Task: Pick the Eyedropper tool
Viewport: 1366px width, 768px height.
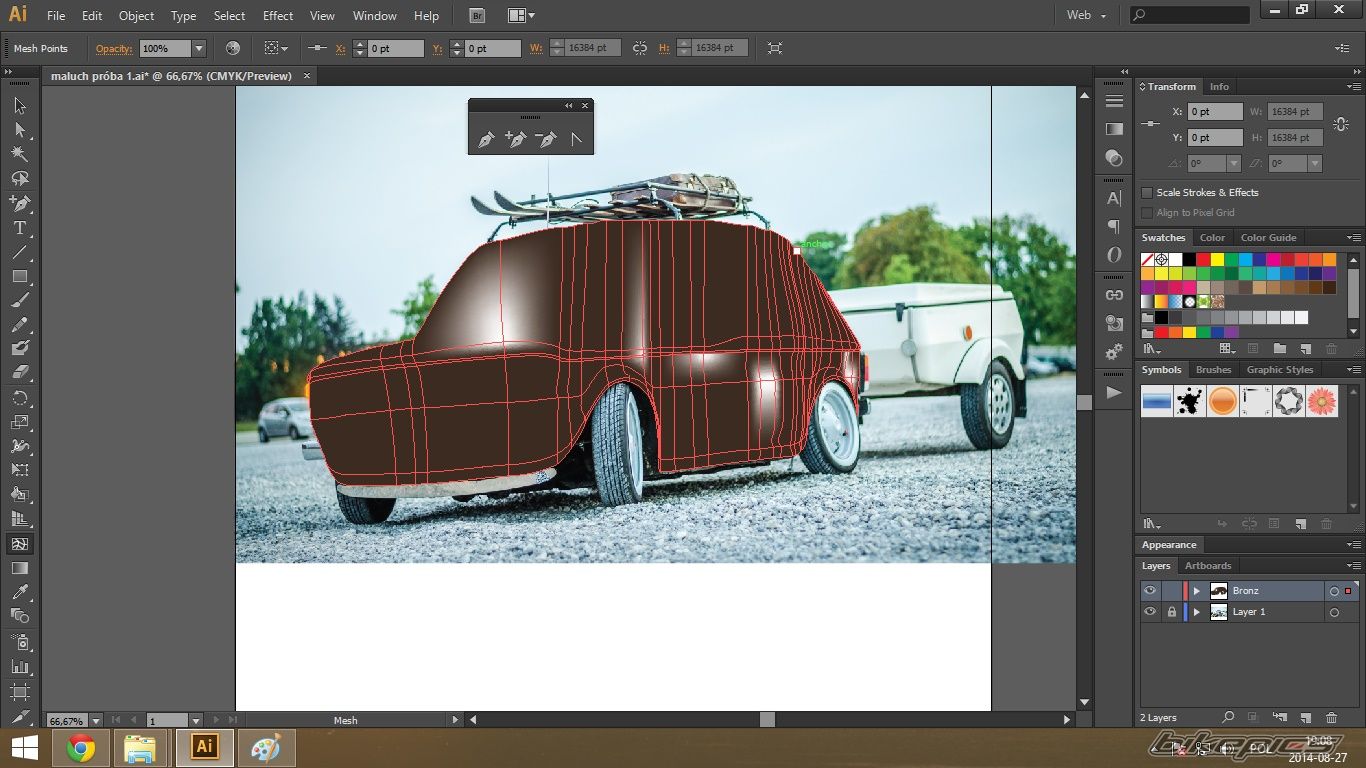Action: click(x=20, y=592)
